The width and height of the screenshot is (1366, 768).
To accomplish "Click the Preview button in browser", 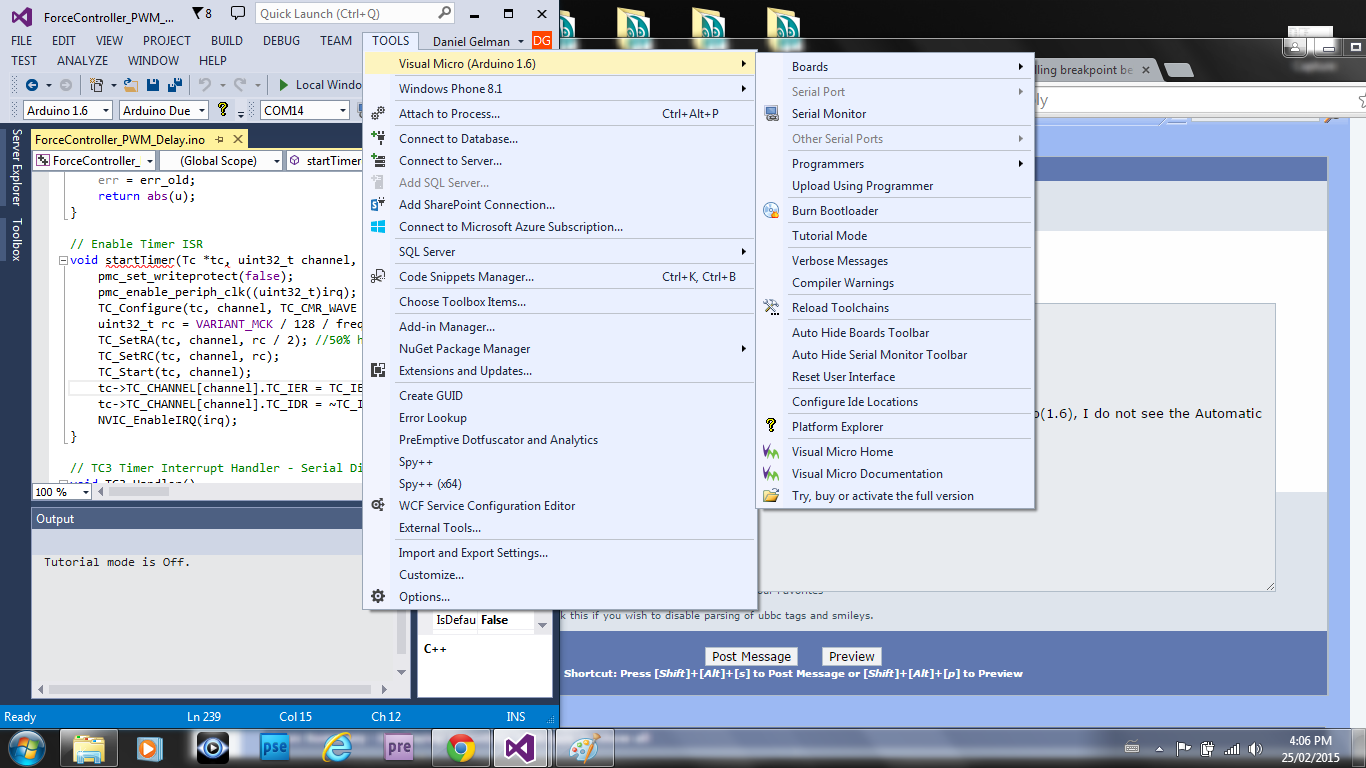I will pos(852,657).
